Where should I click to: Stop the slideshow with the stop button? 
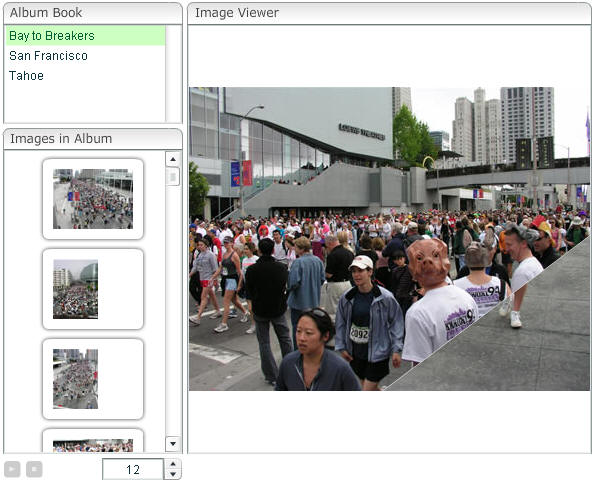coord(34,469)
